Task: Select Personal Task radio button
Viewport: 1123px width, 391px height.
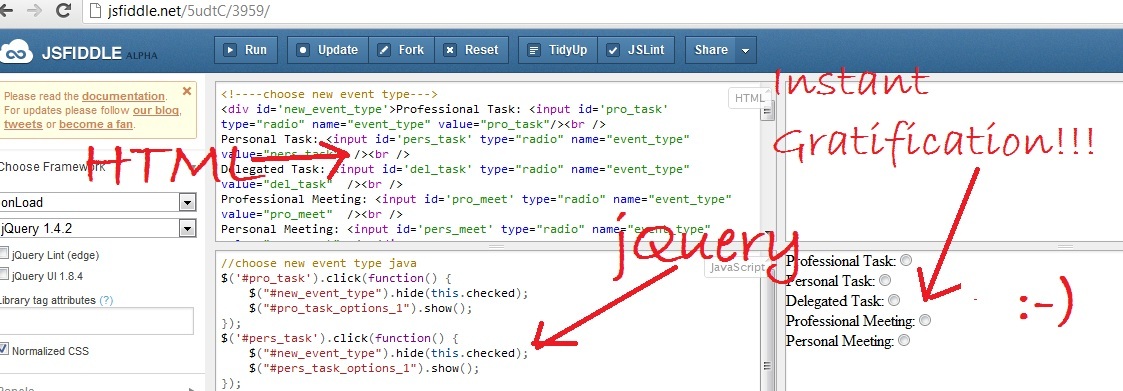Action: [885, 280]
